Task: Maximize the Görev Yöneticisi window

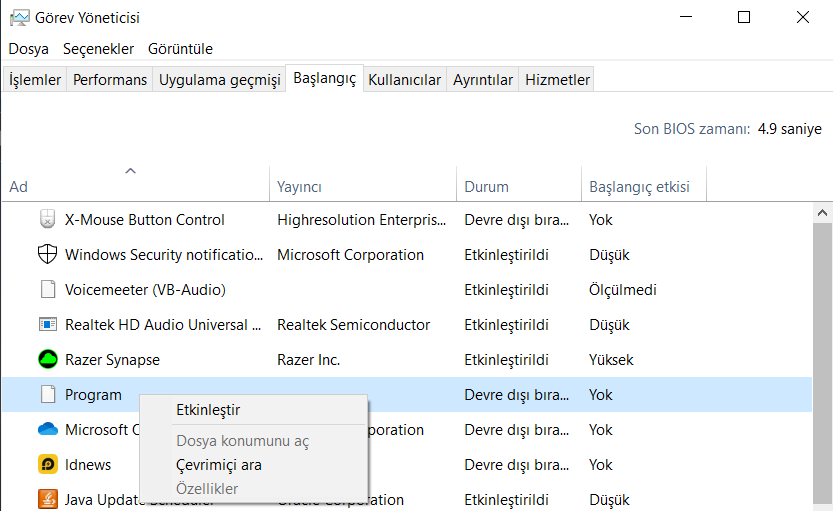Action: click(x=744, y=18)
